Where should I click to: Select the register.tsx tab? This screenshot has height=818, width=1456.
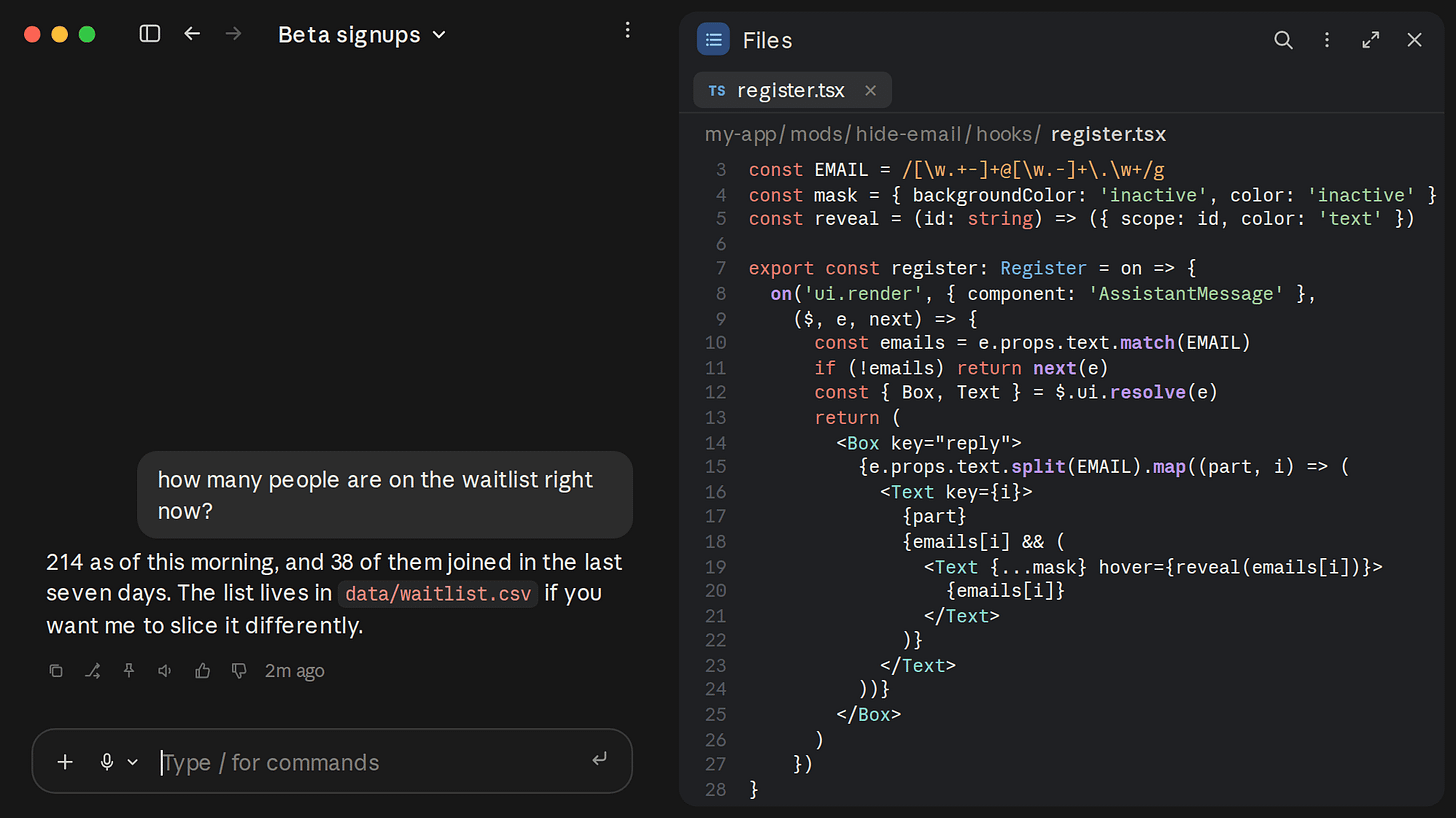click(x=791, y=90)
